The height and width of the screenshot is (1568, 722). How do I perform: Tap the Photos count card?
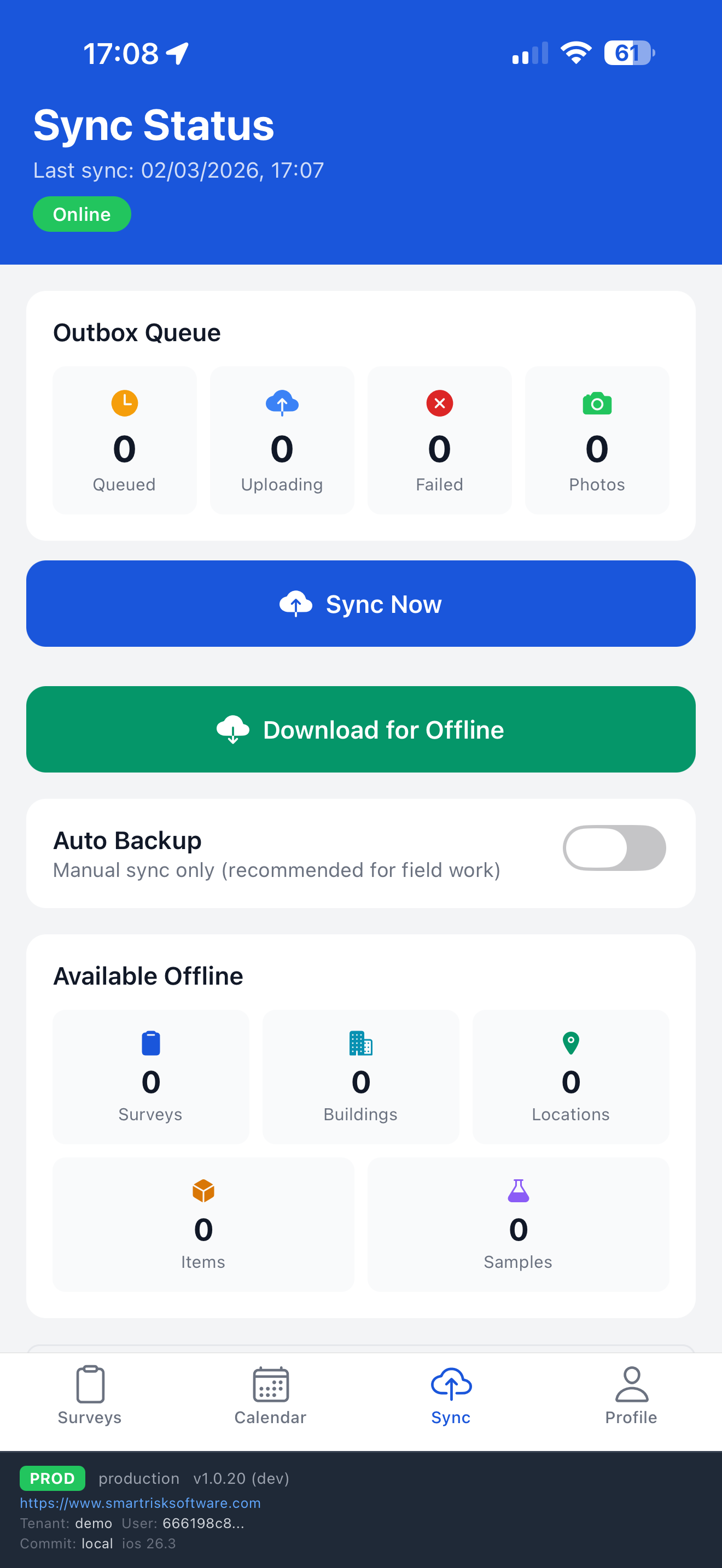click(x=597, y=440)
